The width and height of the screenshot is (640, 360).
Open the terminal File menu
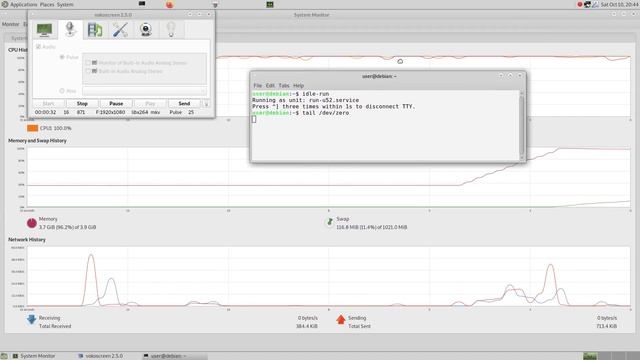click(258, 85)
